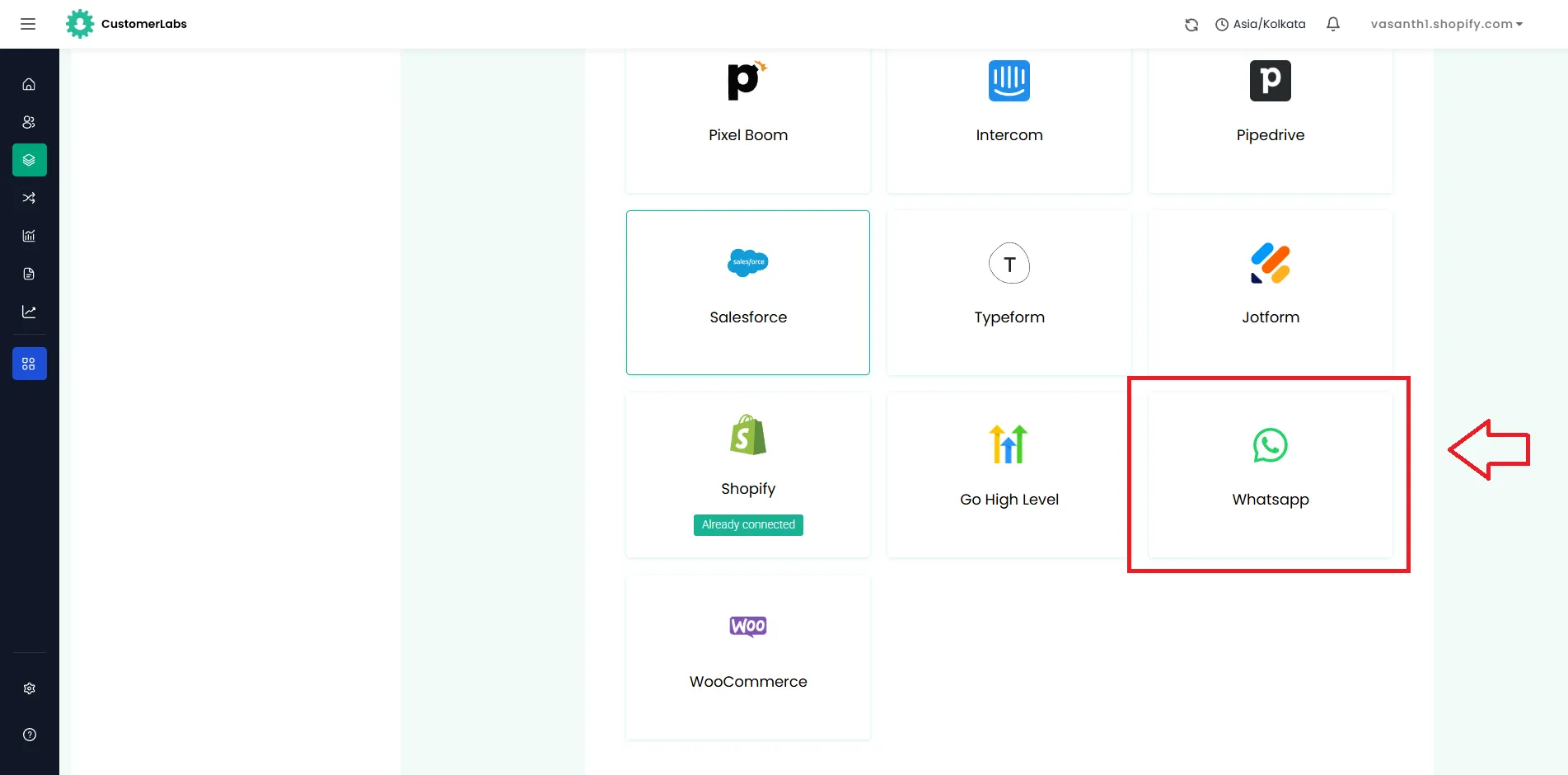Click the Asia/Kolkata timezone text
Screen dimensions: 1568x775
pos(1269,25)
